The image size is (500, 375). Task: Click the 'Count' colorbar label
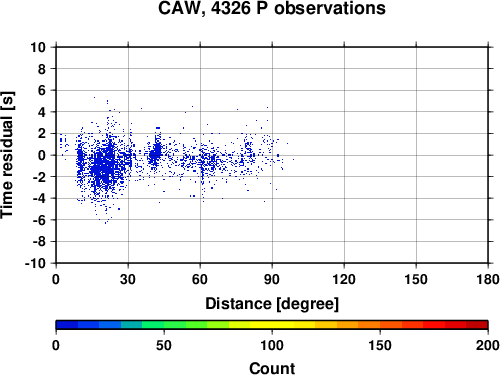pyautogui.click(x=272, y=369)
